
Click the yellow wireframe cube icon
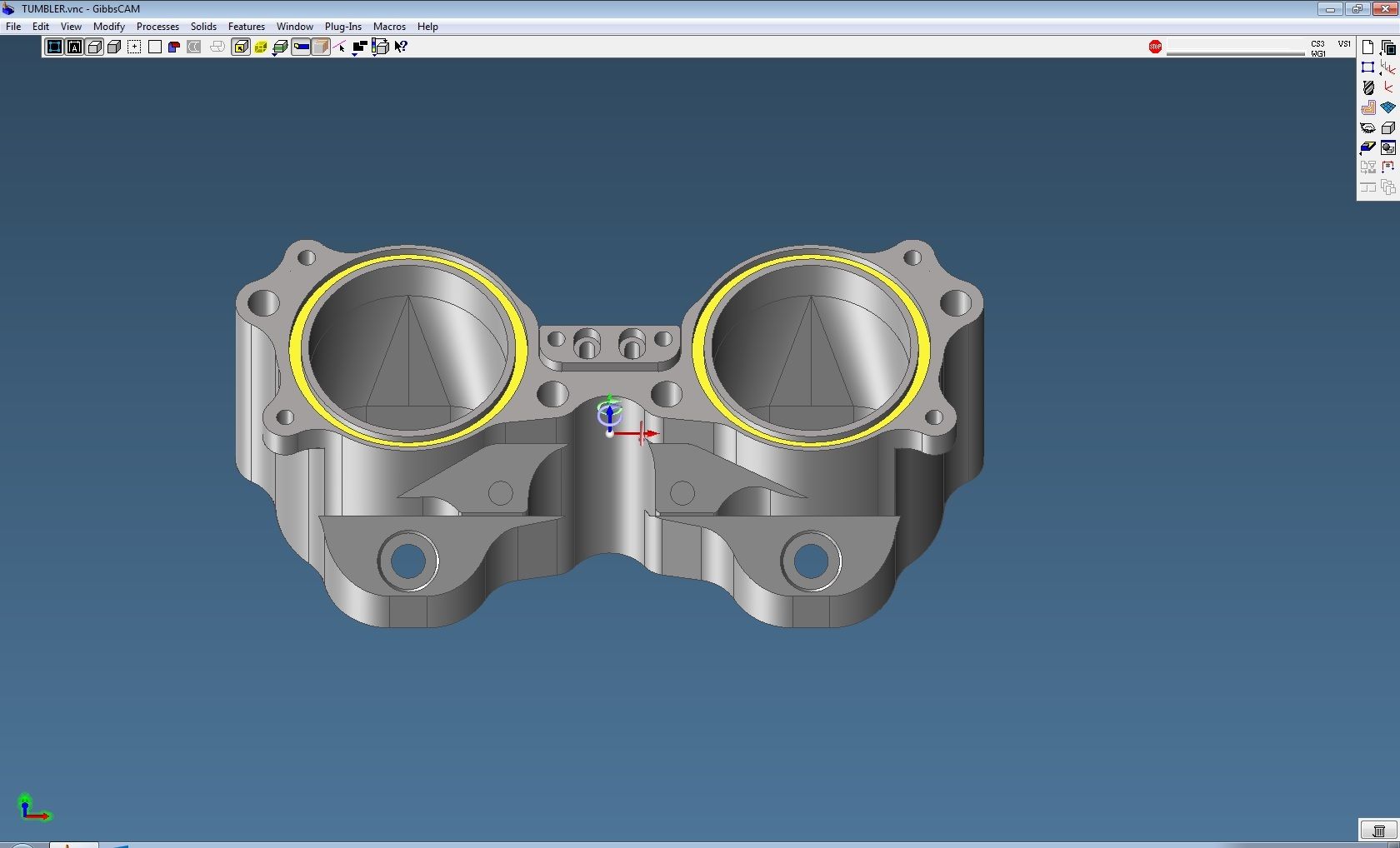(x=261, y=47)
